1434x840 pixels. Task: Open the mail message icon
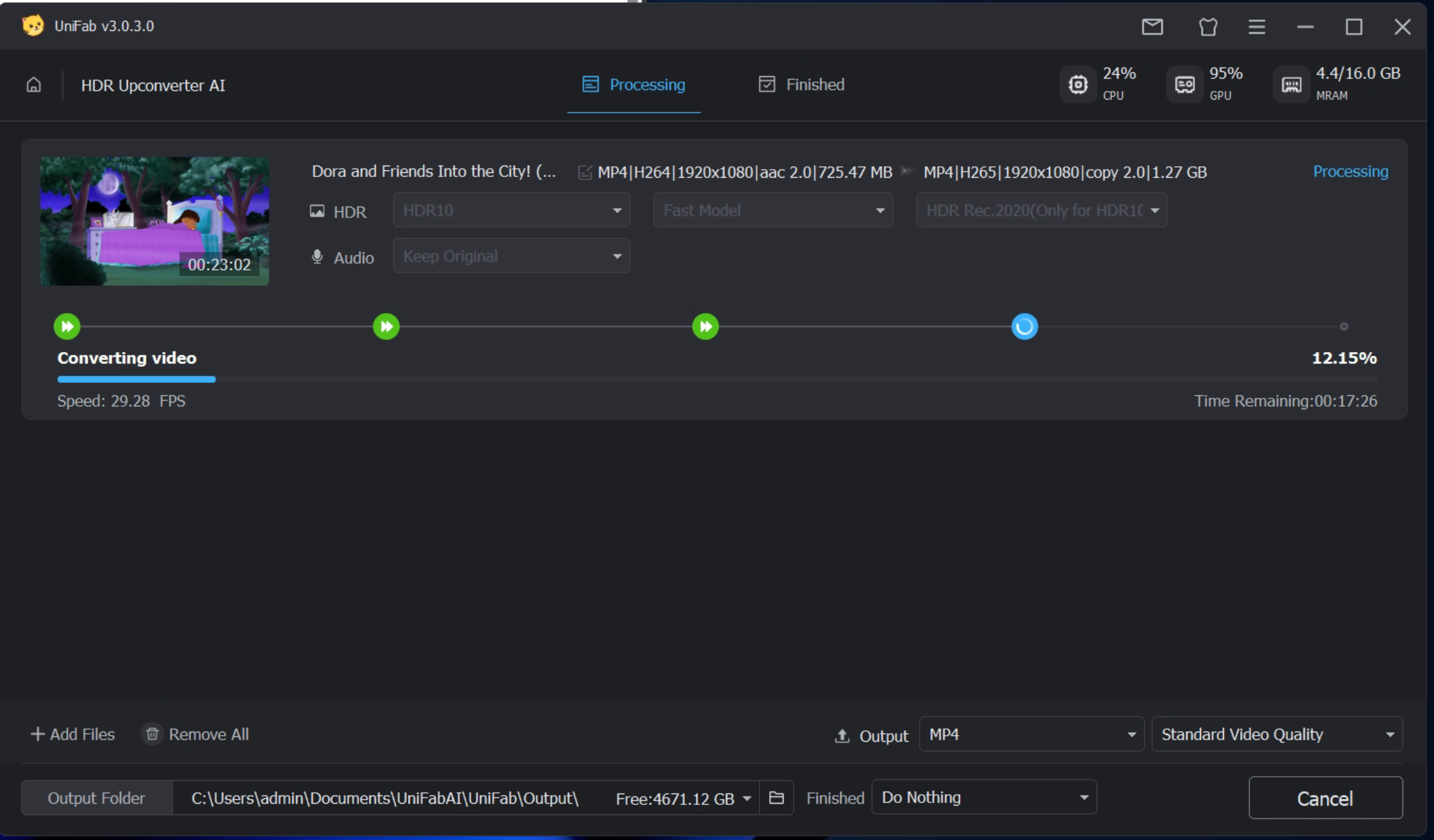tap(1152, 27)
